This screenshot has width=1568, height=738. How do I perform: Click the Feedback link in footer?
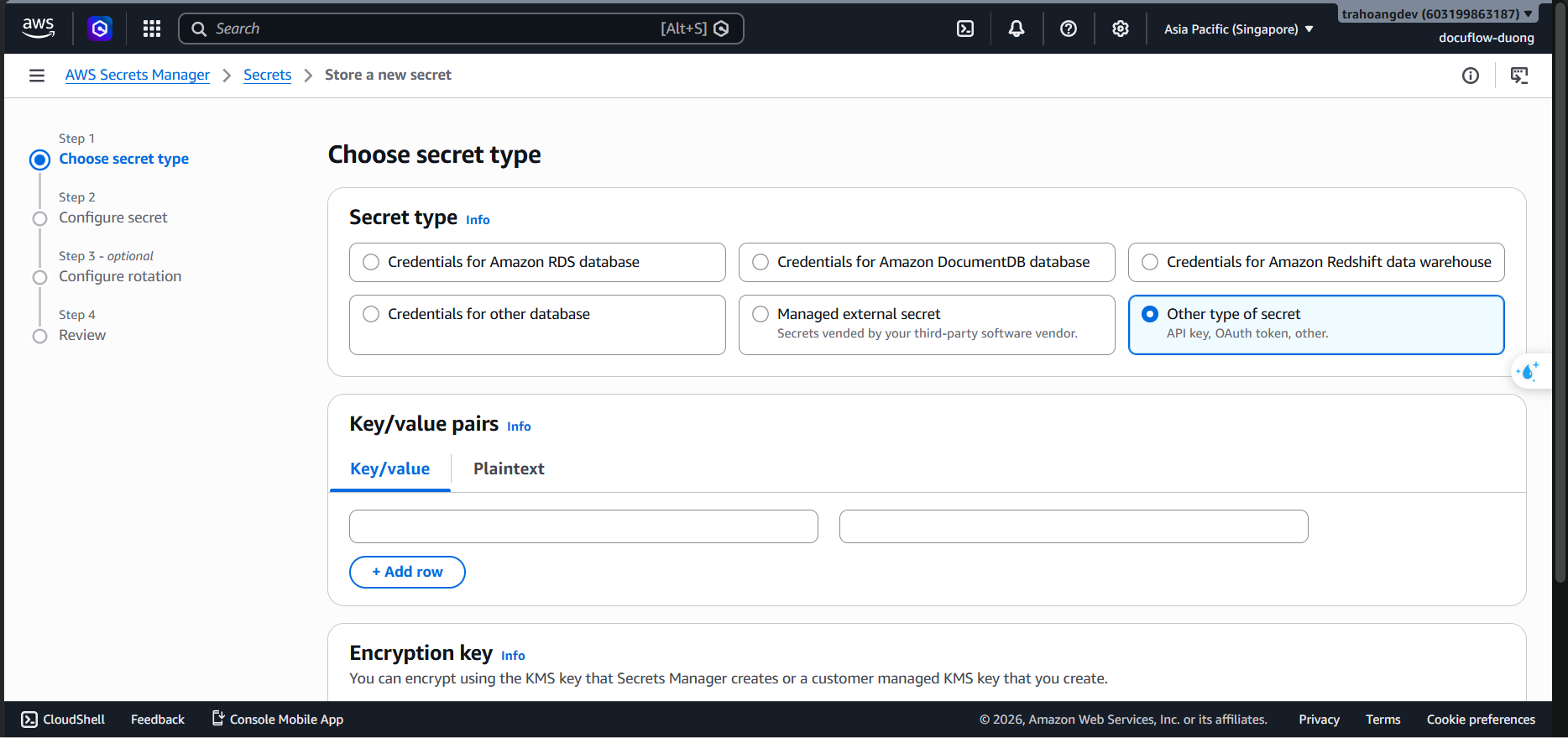(158, 720)
